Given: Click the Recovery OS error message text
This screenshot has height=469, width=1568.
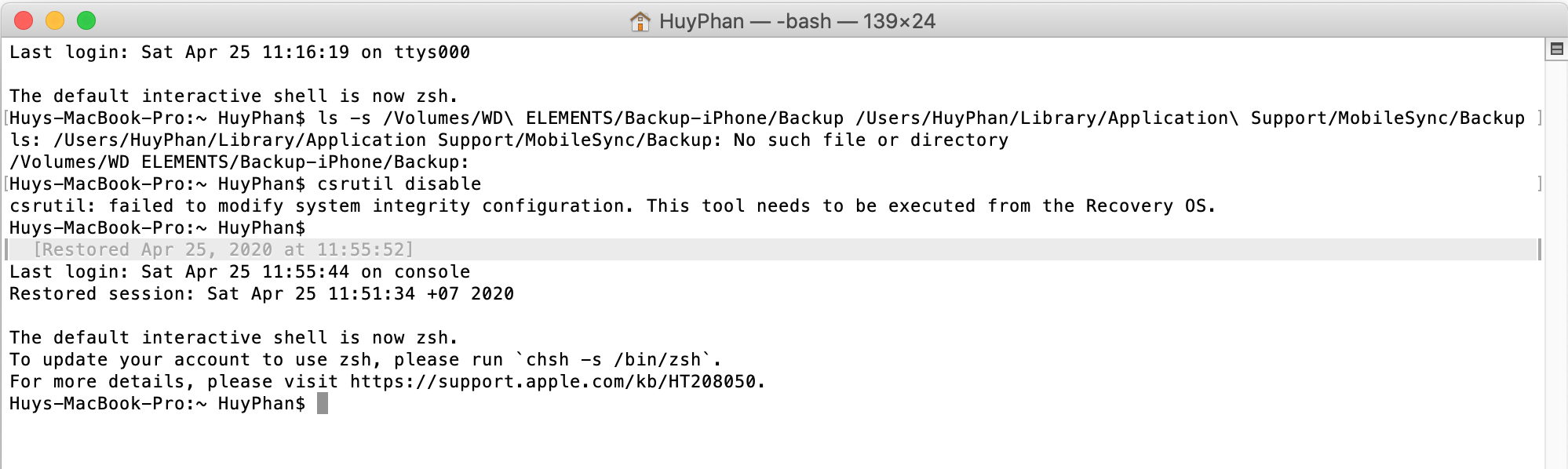Looking at the screenshot, I should (613, 206).
